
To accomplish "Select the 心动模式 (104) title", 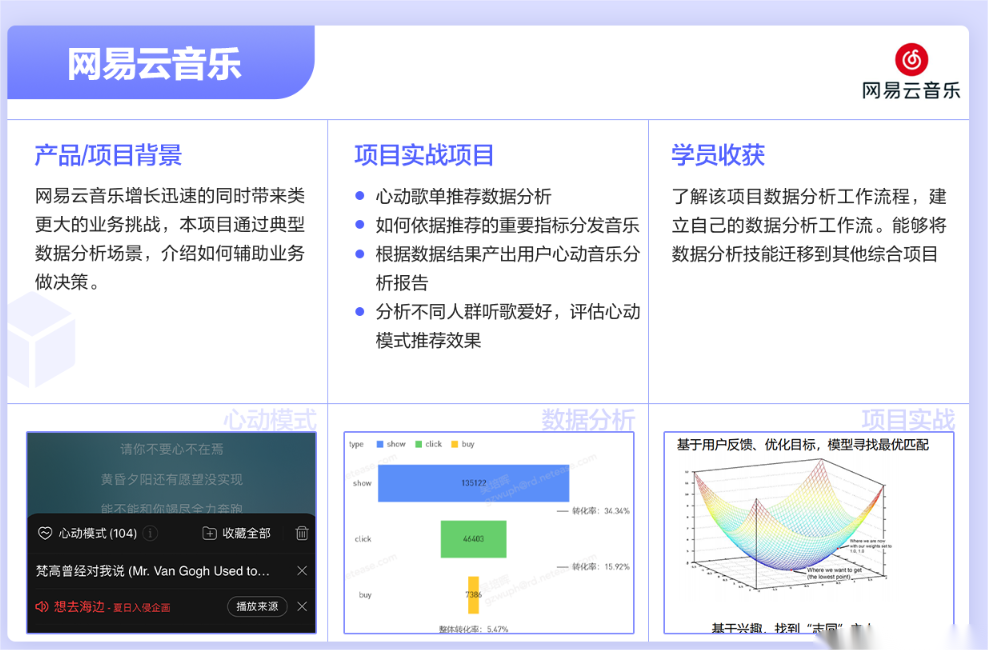I will click(98, 533).
